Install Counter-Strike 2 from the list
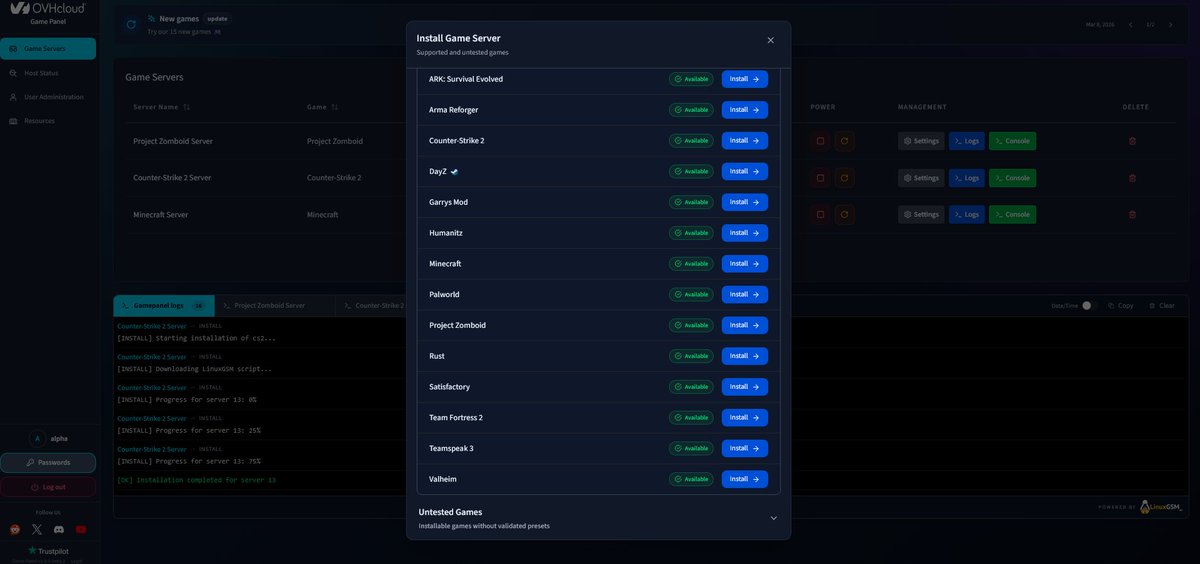The image size is (1200, 564). pos(745,141)
